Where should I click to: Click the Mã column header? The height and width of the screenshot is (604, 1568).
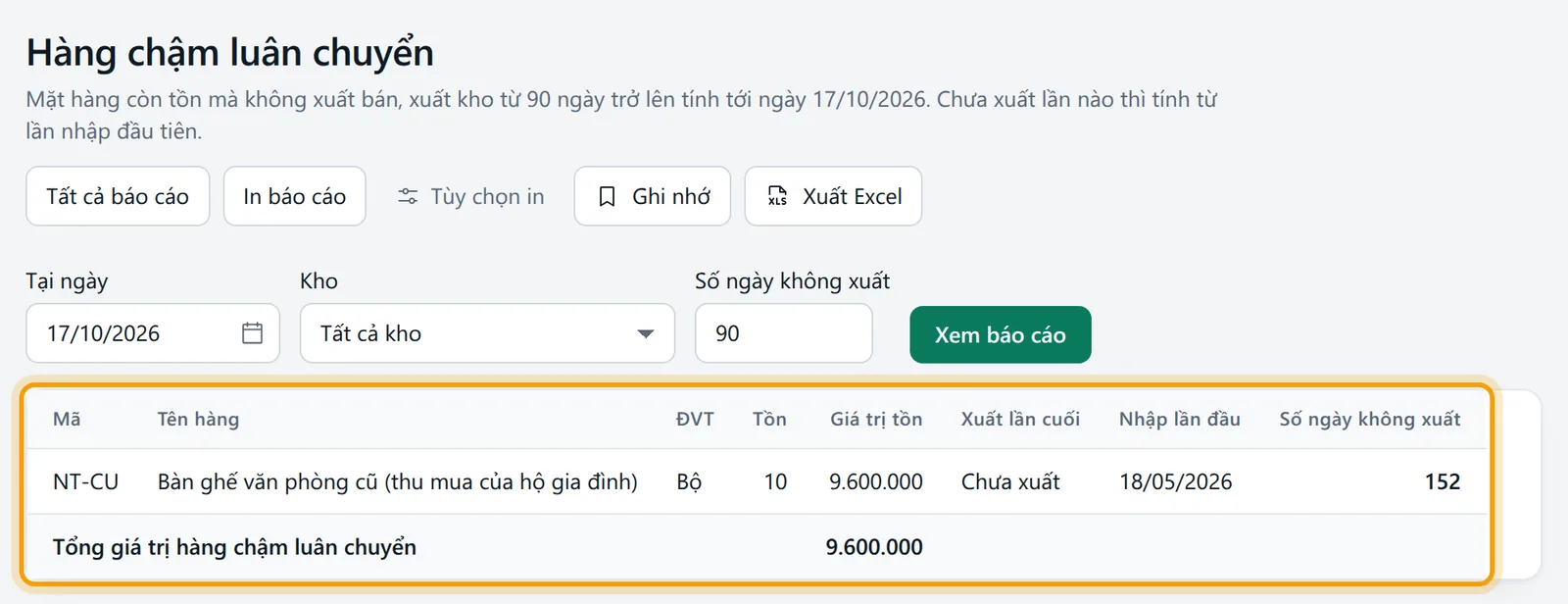(67, 419)
